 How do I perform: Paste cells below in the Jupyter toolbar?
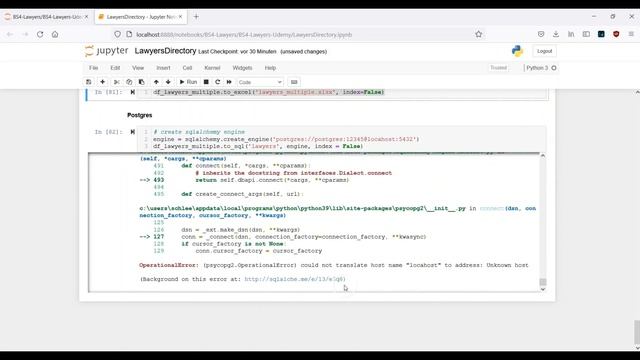(142, 82)
